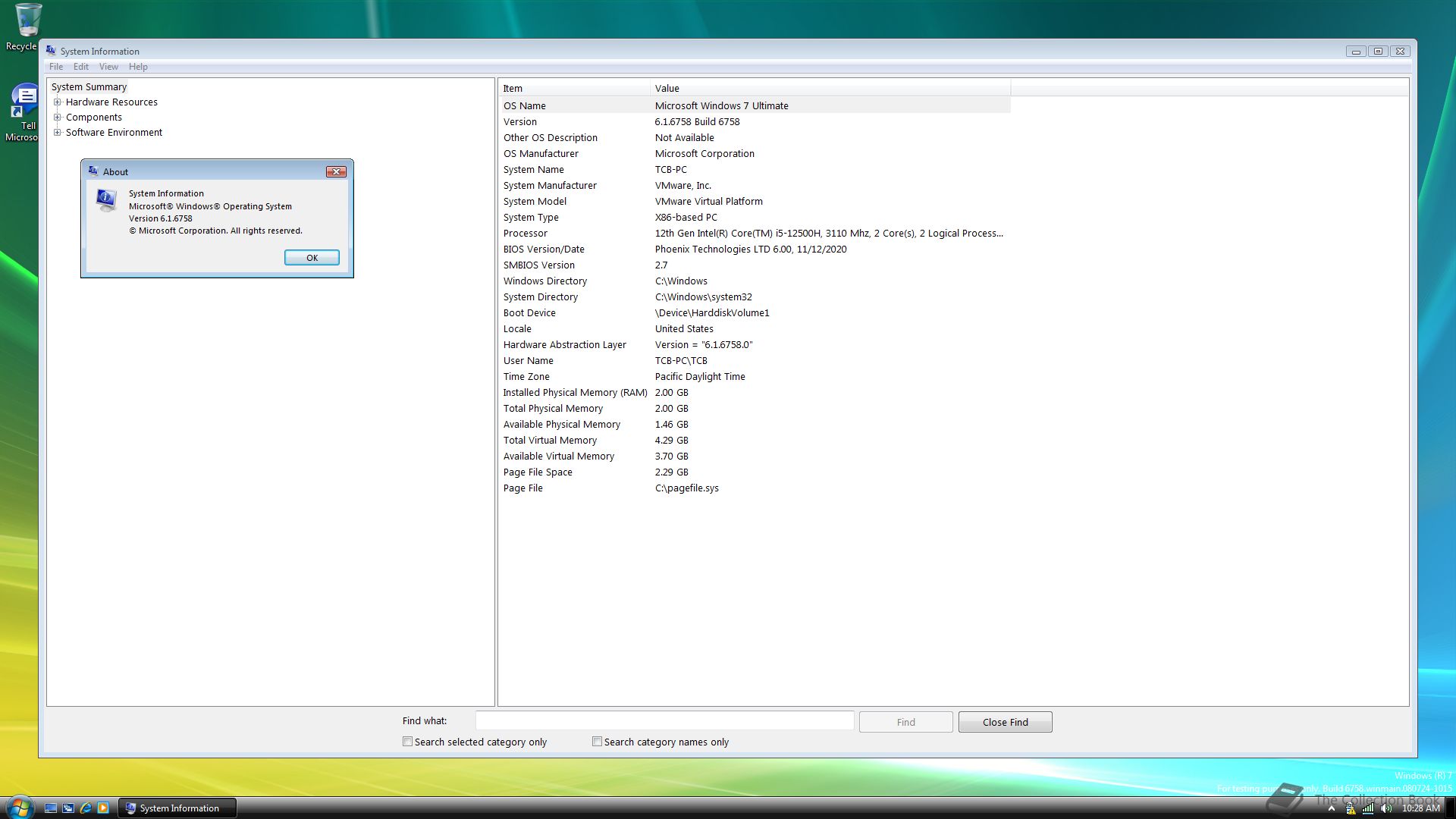The width and height of the screenshot is (1456, 819).
Task: Select the OS Name row
Action: [x=755, y=106]
